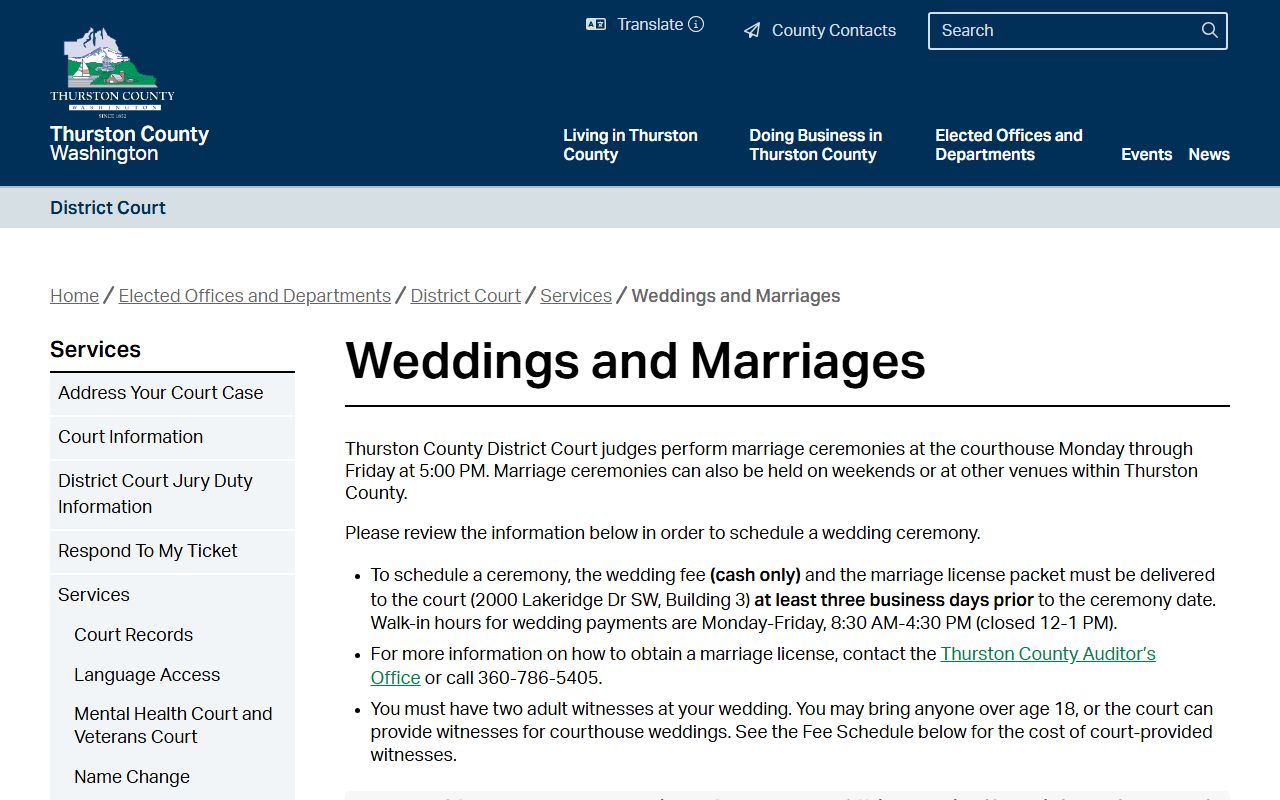Select Court Information sidebar item
Viewport: 1280px width, 800px height.
click(x=172, y=437)
